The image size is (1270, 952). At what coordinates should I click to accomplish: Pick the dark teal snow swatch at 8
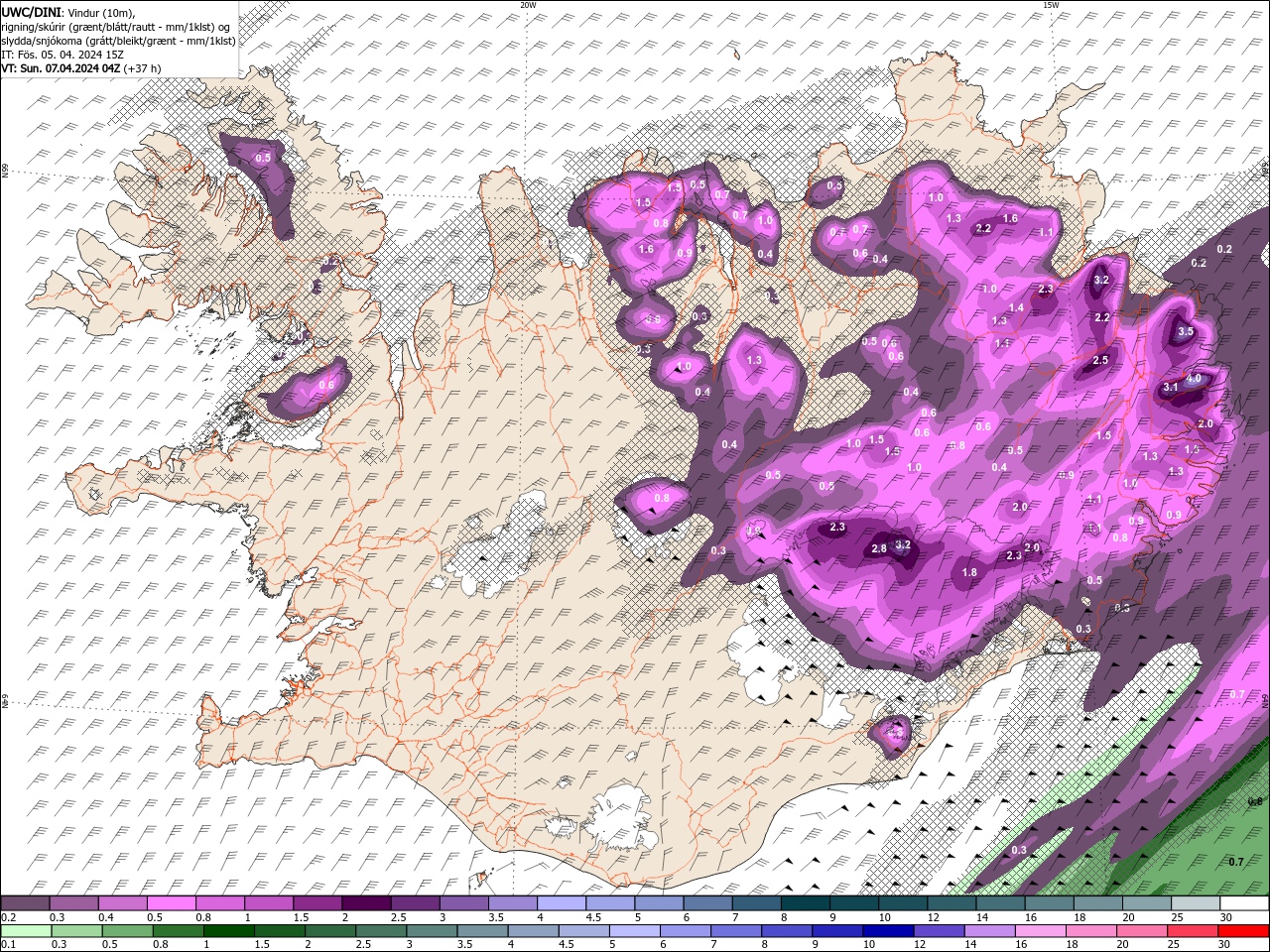(x=806, y=903)
